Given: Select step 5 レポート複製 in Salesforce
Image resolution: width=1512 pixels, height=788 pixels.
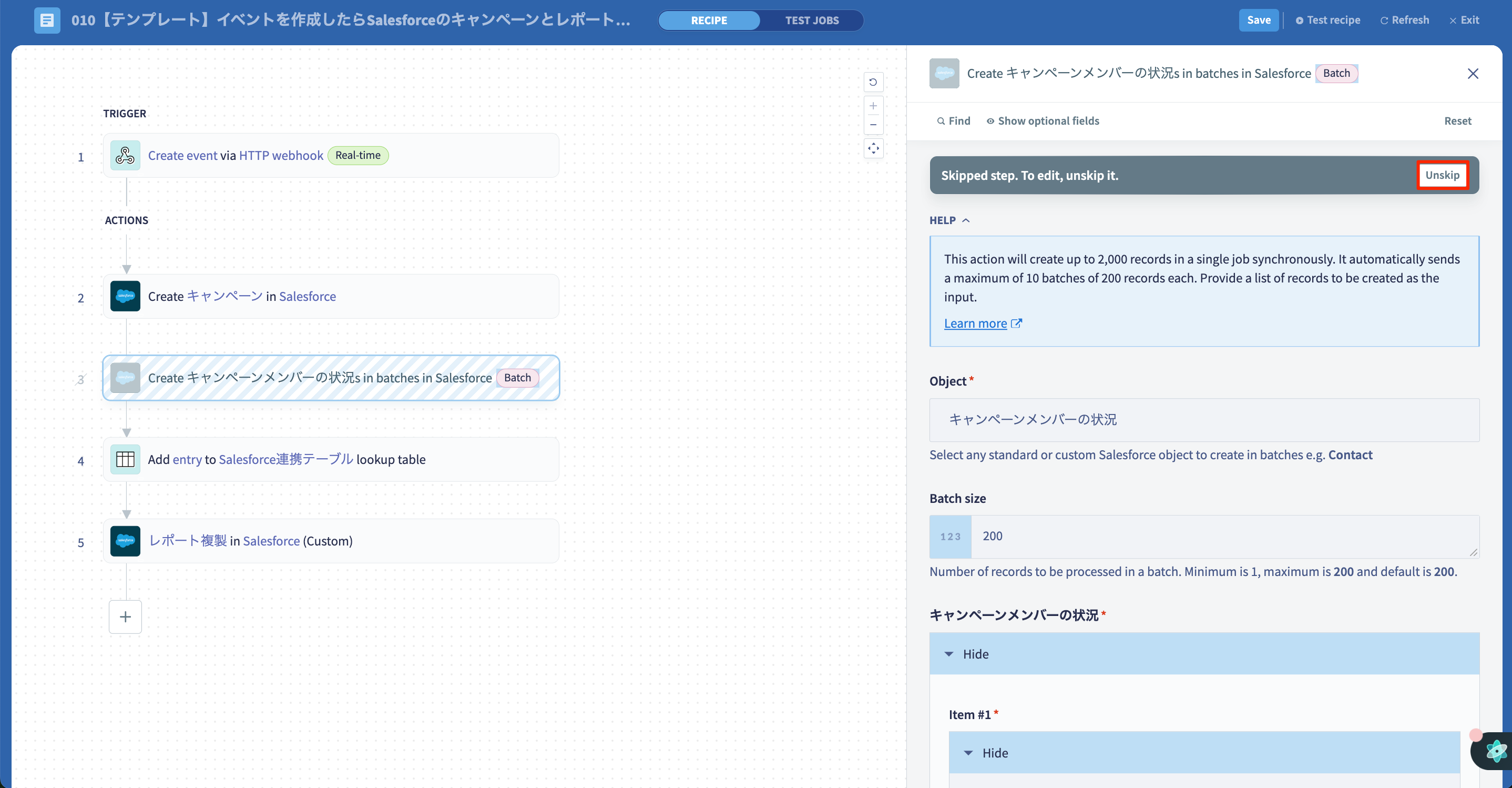Looking at the screenshot, I should tap(331, 541).
